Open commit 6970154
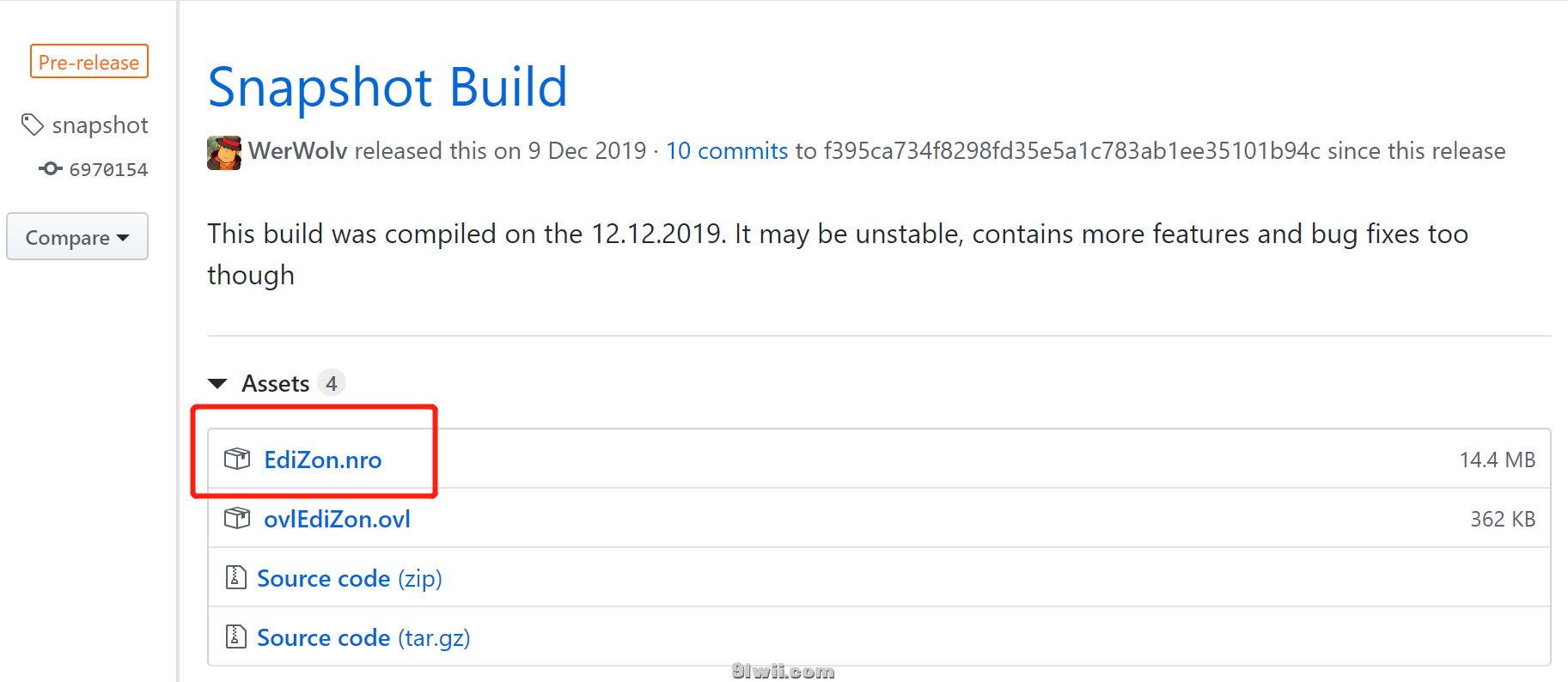The image size is (1568, 682). click(x=108, y=169)
